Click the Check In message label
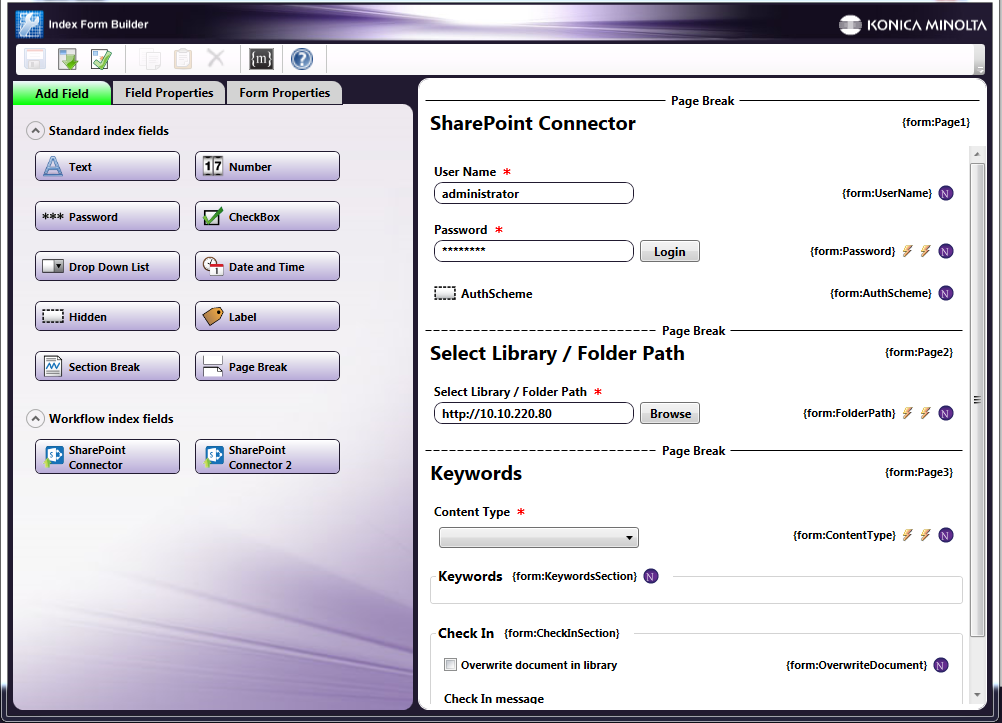 [494, 699]
